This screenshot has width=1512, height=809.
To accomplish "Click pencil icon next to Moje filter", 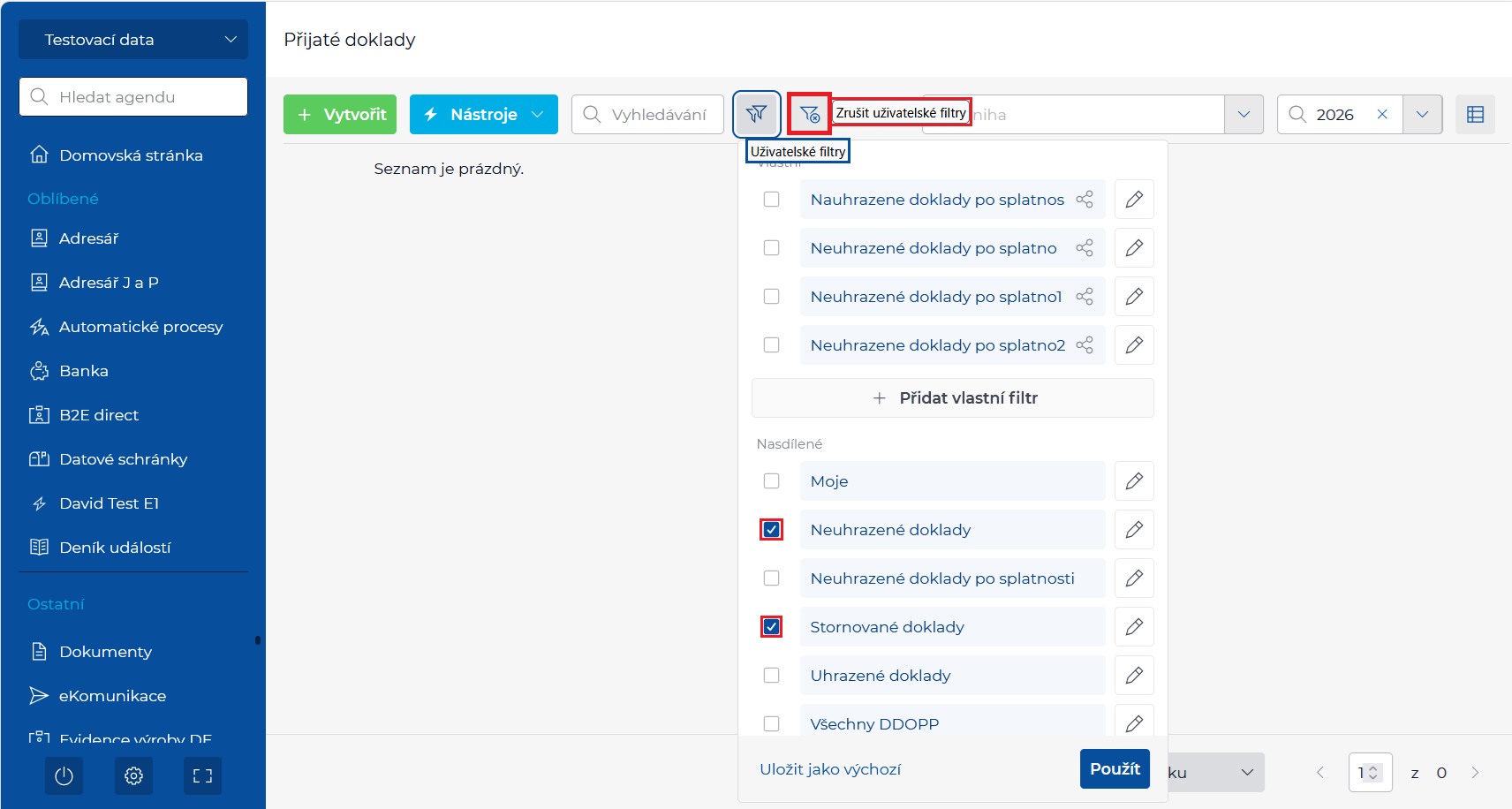I will (1134, 481).
